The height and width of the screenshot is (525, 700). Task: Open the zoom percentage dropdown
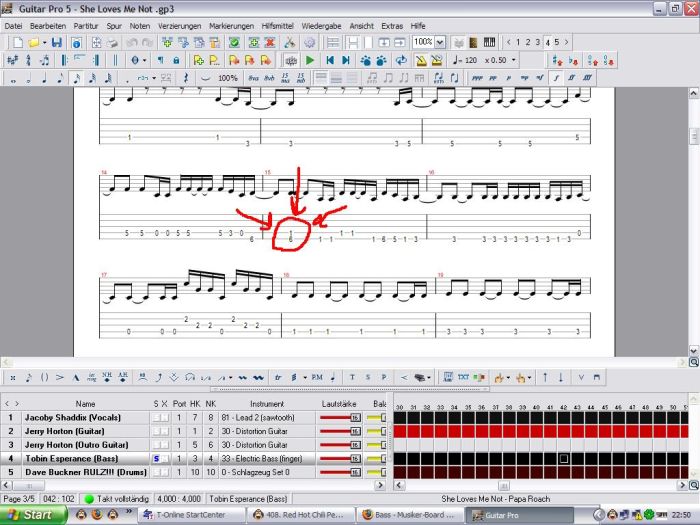pyautogui.click(x=440, y=42)
